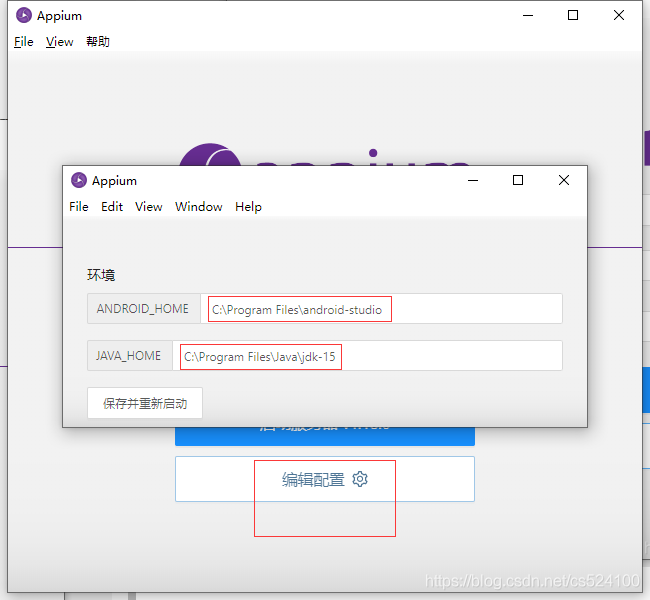This screenshot has height=600, width=650.
Task: Open Window menu in front Appium dialog
Action: coord(199,206)
